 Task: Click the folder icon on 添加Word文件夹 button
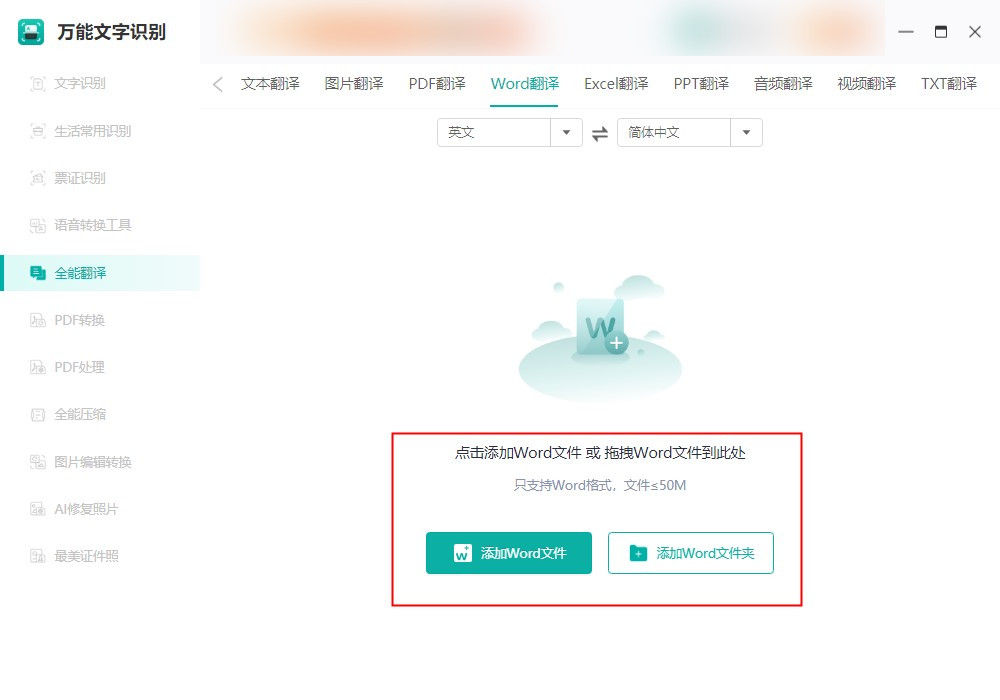(638, 553)
